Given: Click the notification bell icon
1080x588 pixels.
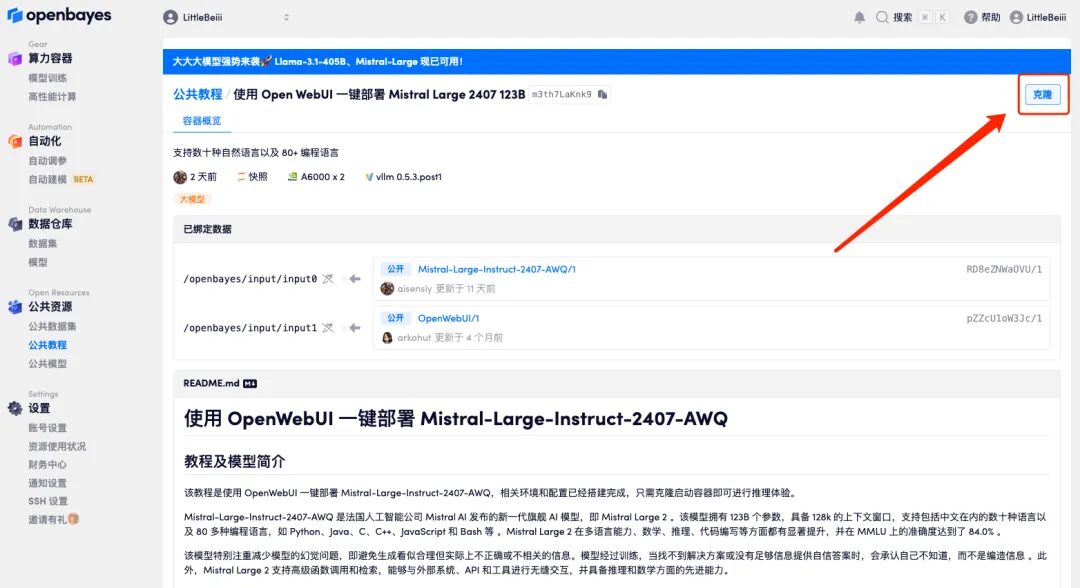Looking at the screenshot, I should tap(859, 17).
